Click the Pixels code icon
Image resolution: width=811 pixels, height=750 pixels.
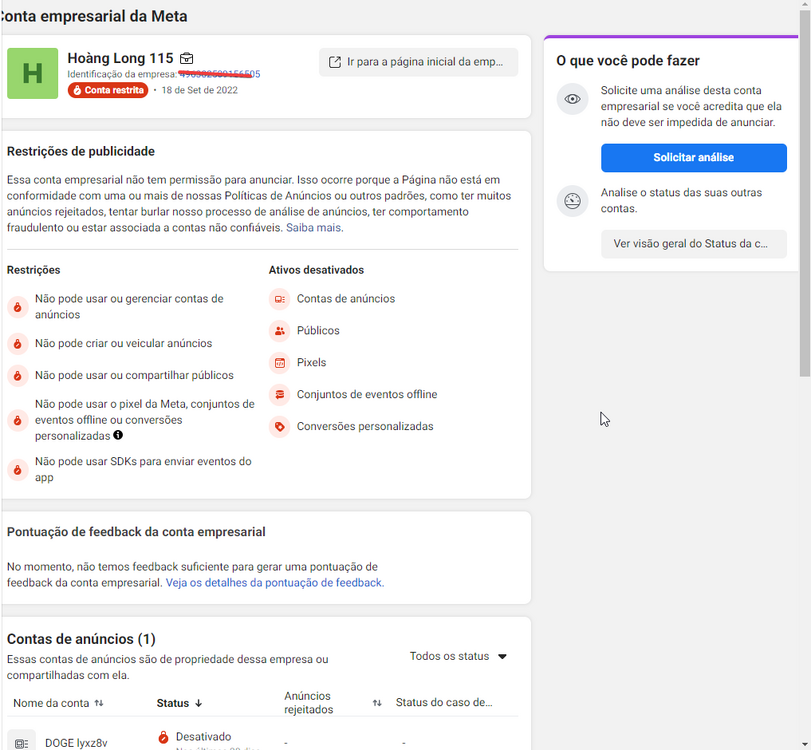click(x=279, y=363)
